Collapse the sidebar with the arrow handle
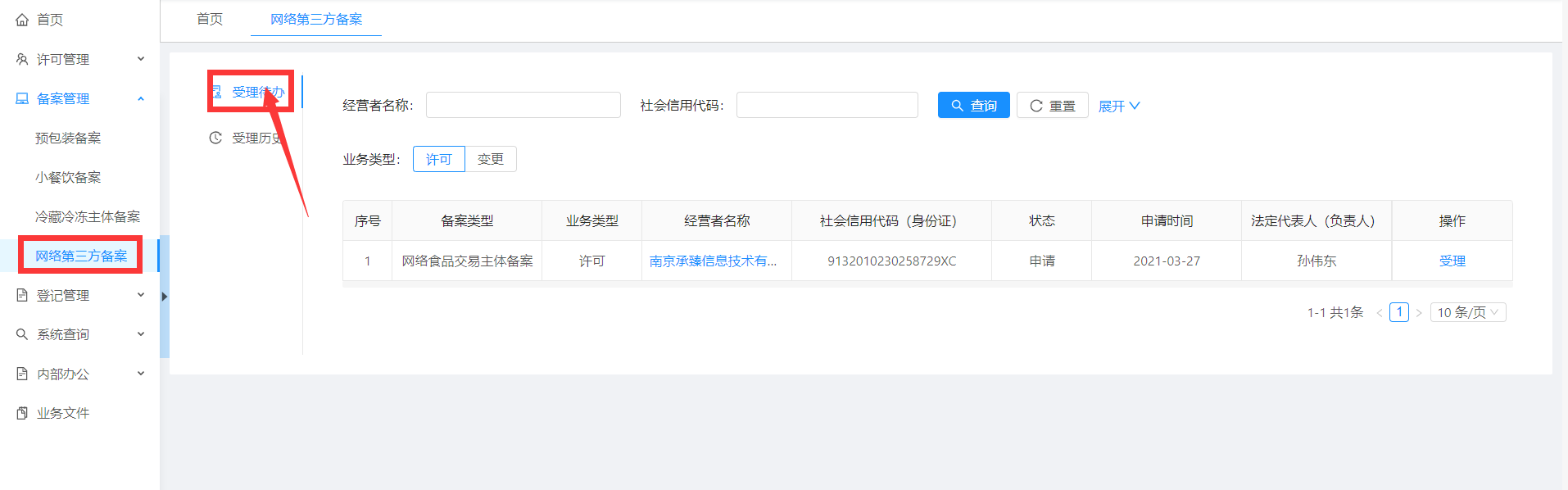 (164, 297)
